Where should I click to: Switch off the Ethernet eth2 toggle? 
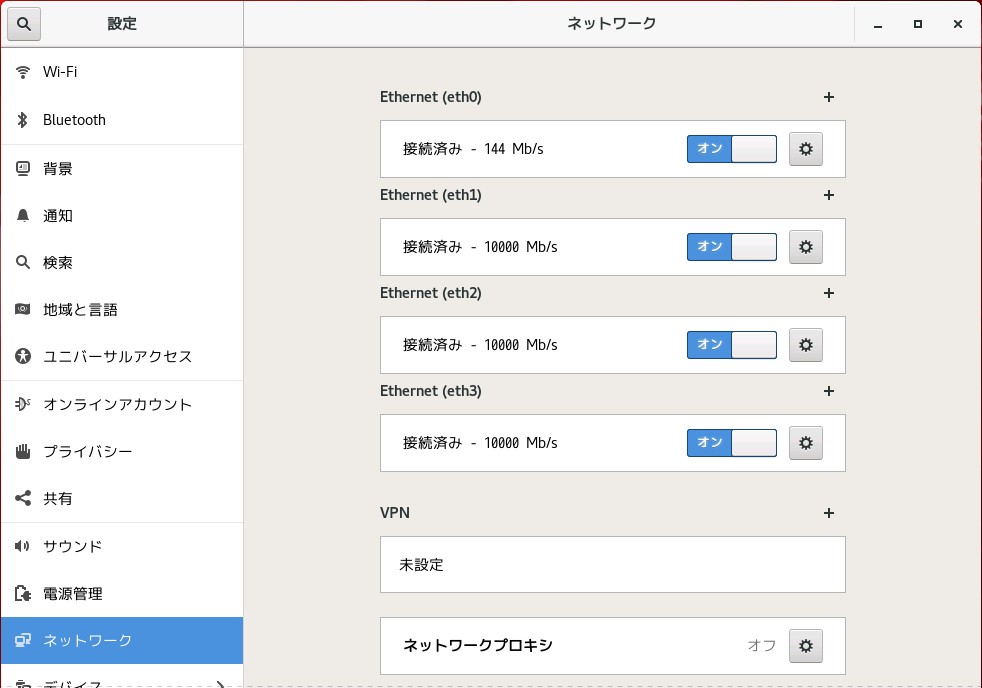[731, 345]
